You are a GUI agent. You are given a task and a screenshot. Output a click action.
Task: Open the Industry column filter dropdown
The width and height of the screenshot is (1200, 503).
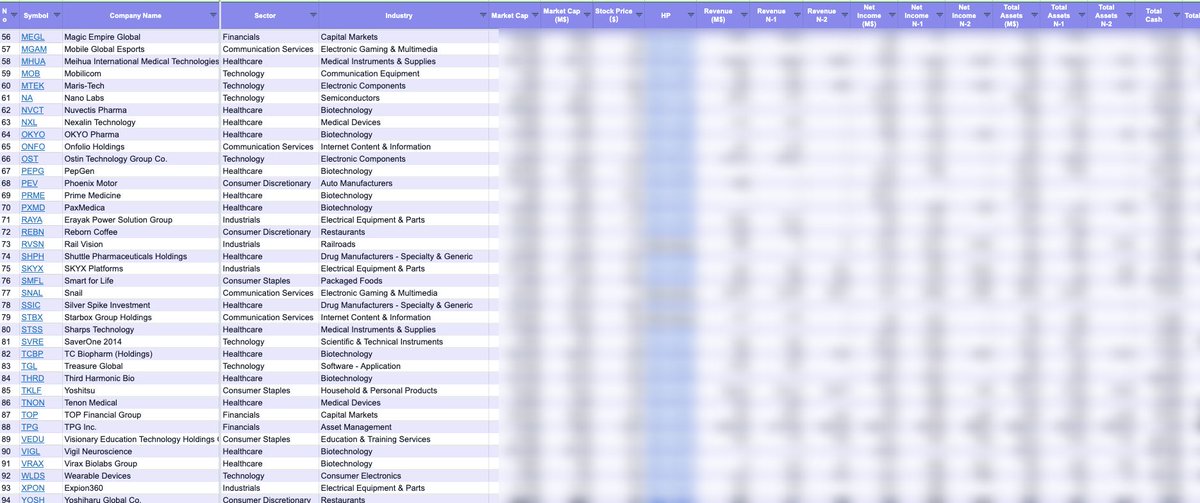pyautogui.click(x=481, y=16)
